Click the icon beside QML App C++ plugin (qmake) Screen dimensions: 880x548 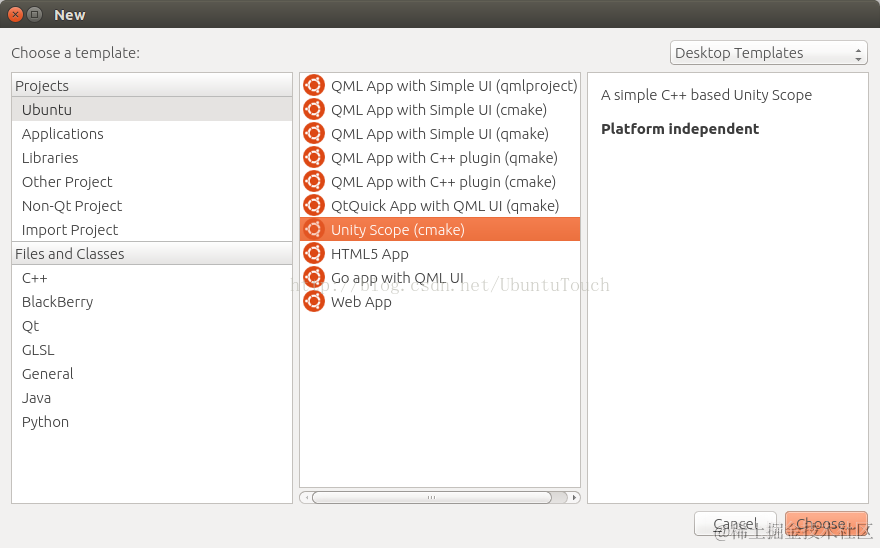coord(314,157)
